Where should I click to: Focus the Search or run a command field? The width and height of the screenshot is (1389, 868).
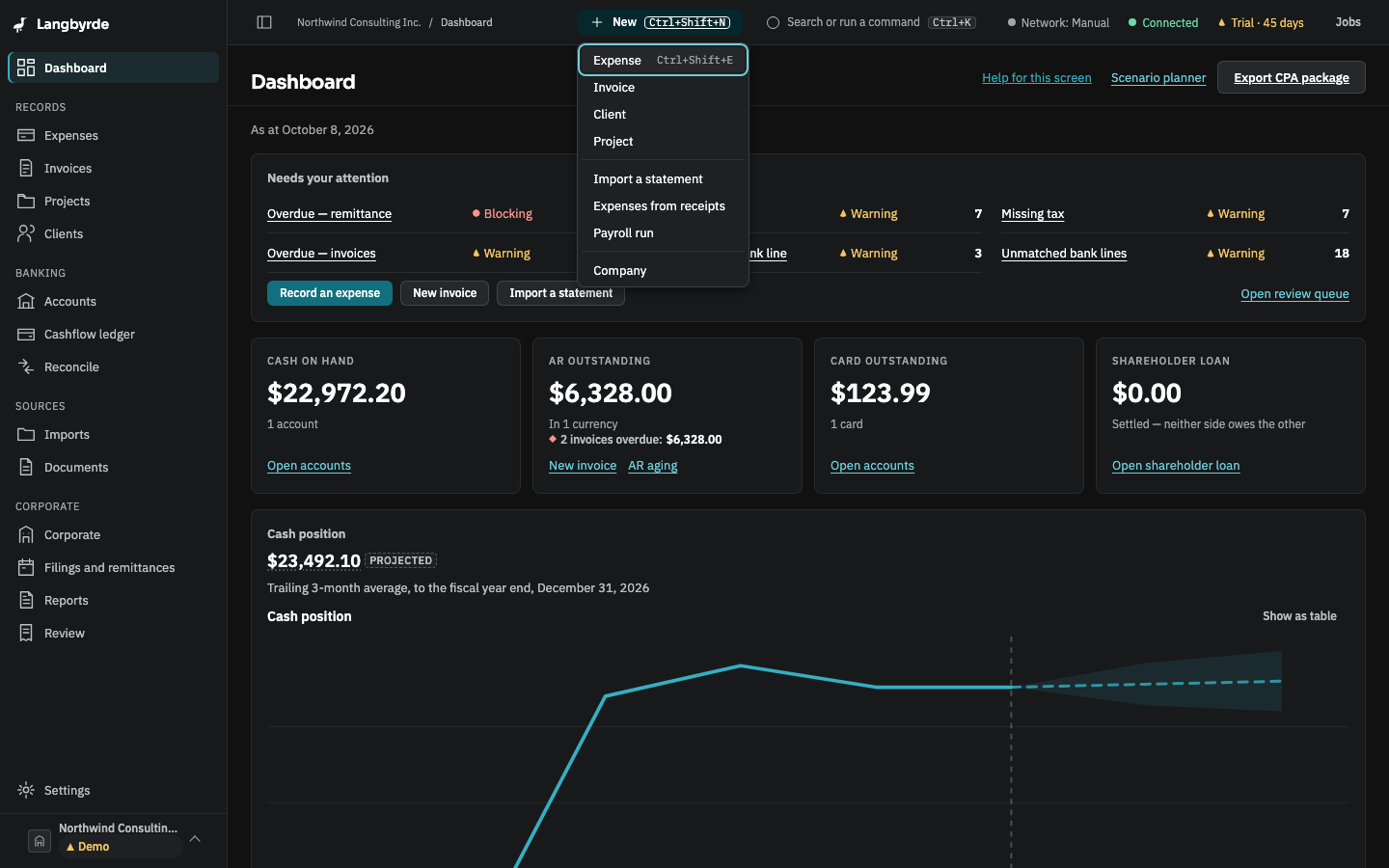[x=871, y=22]
